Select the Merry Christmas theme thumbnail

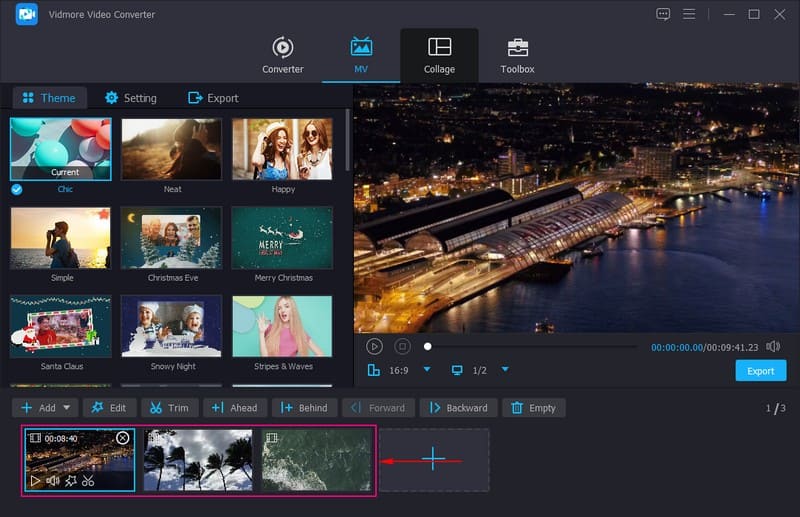(x=281, y=238)
